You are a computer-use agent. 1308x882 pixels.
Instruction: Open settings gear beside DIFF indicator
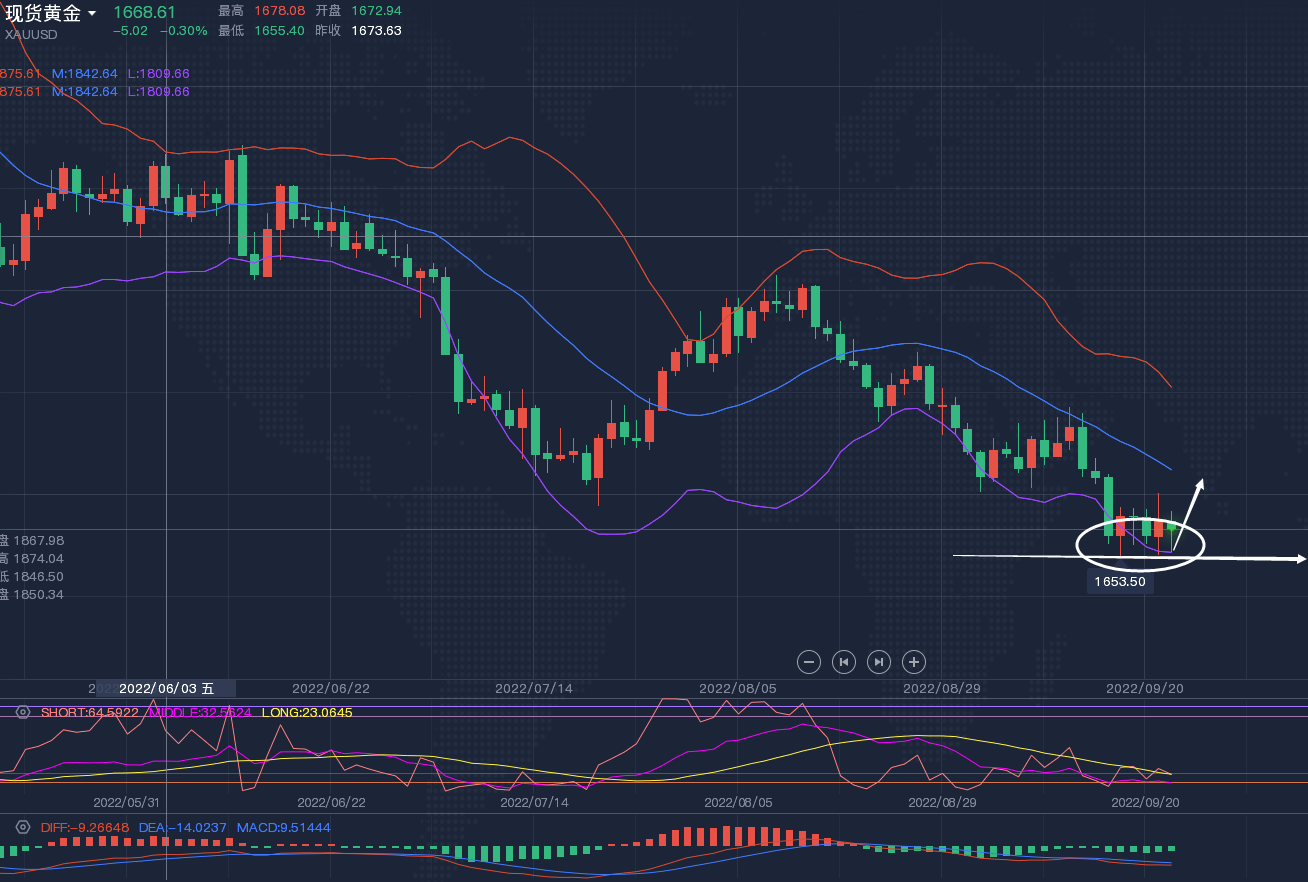(x=23, y=828)
